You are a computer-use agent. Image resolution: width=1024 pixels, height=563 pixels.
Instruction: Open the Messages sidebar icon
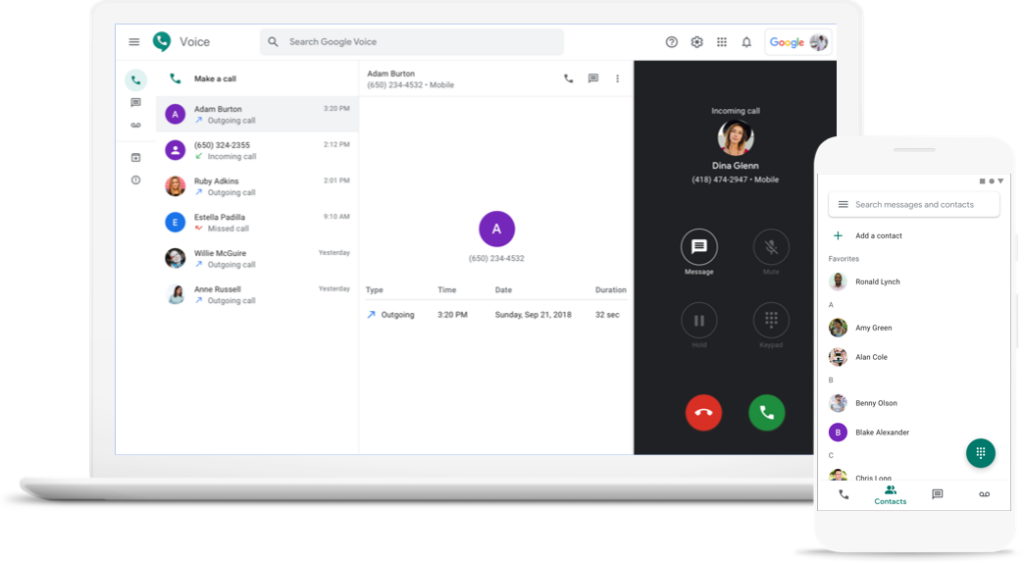click(x=136, y=103)
